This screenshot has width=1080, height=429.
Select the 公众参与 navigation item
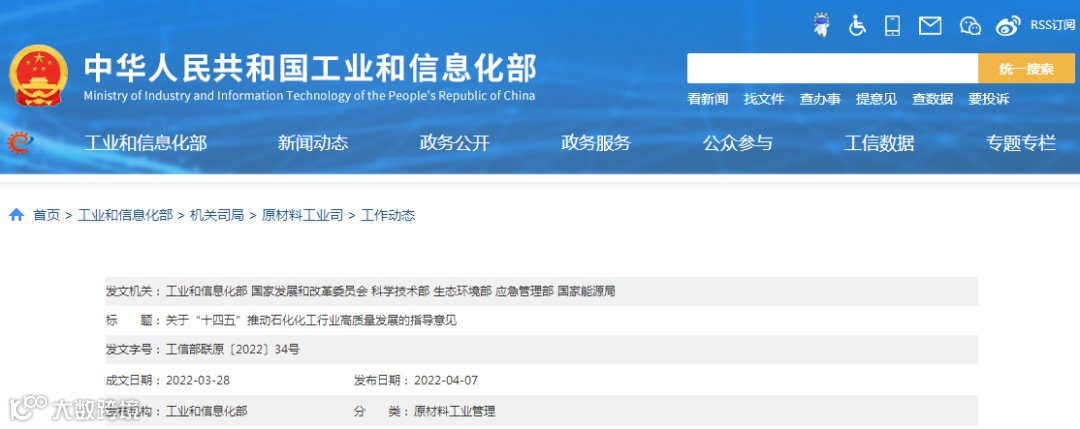pyautogui.click(x=738, y=143)
